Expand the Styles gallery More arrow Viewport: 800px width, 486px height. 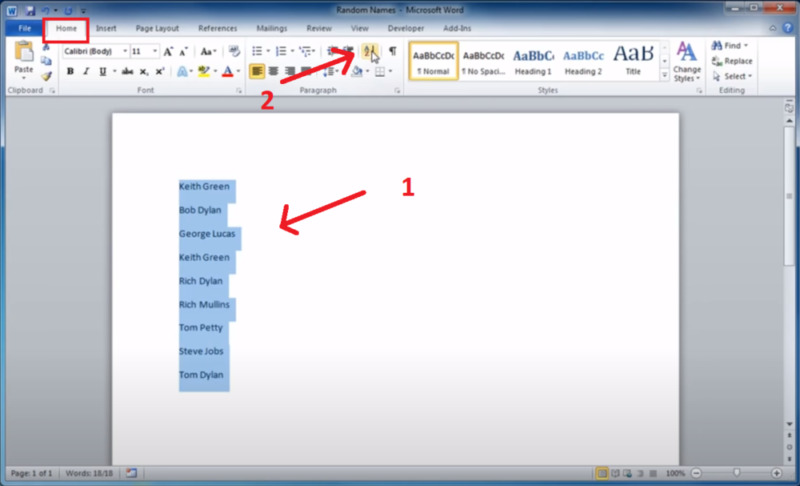coord(664,75)
